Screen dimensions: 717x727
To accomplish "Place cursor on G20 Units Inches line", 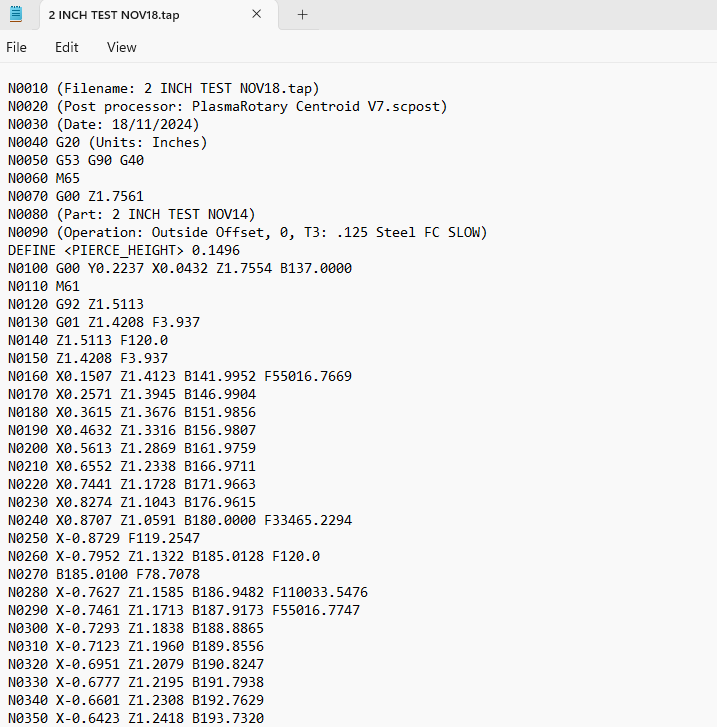I will (108, 142).
